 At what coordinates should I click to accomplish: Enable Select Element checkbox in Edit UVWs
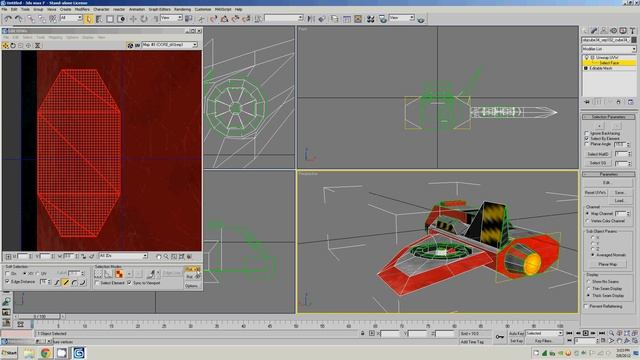pyautogui.click(x=97, y=282)
